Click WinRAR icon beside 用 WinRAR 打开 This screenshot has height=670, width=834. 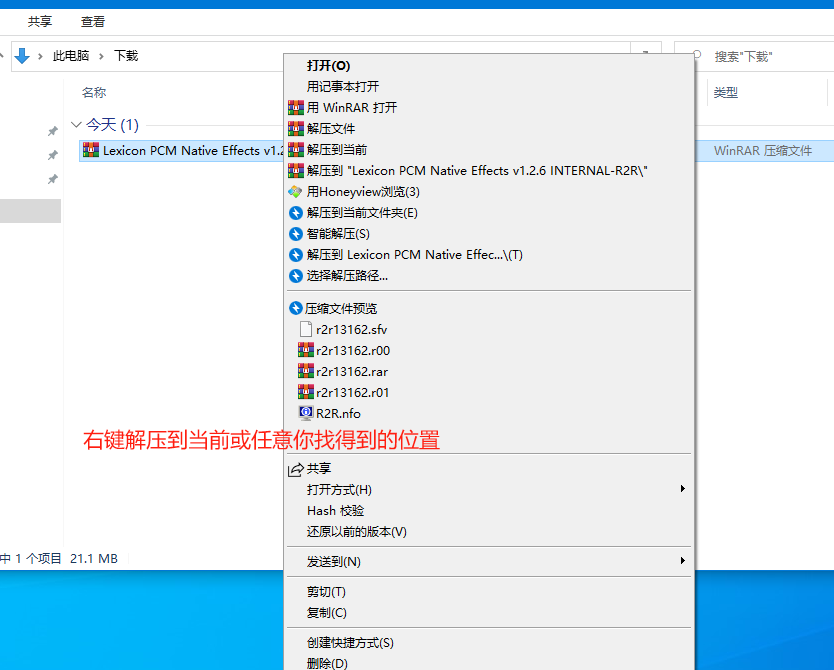pyautogui.click(x=296, y=107)
